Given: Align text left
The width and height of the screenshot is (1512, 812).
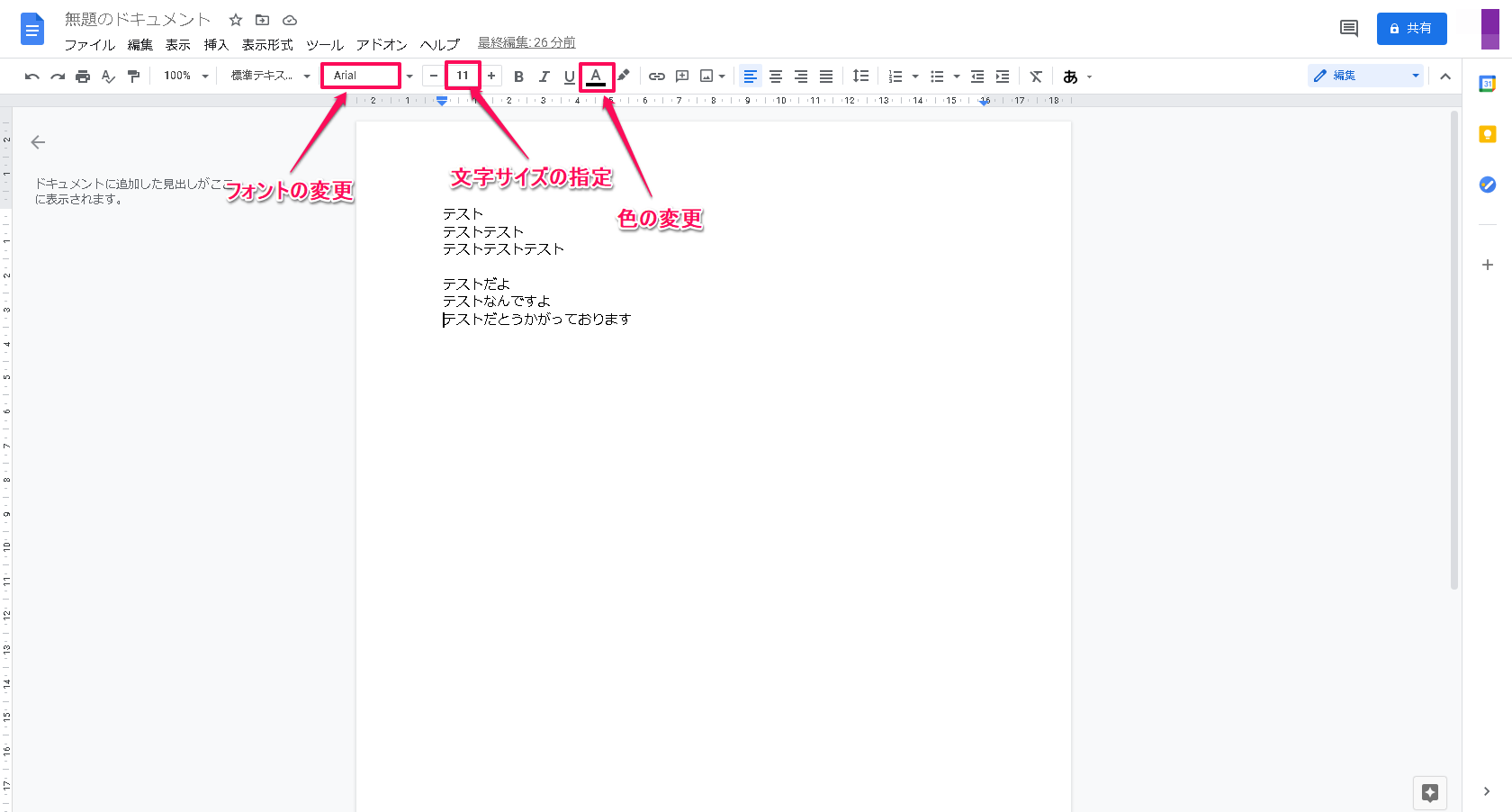Looking at the screenshot, I should point(751,77).
